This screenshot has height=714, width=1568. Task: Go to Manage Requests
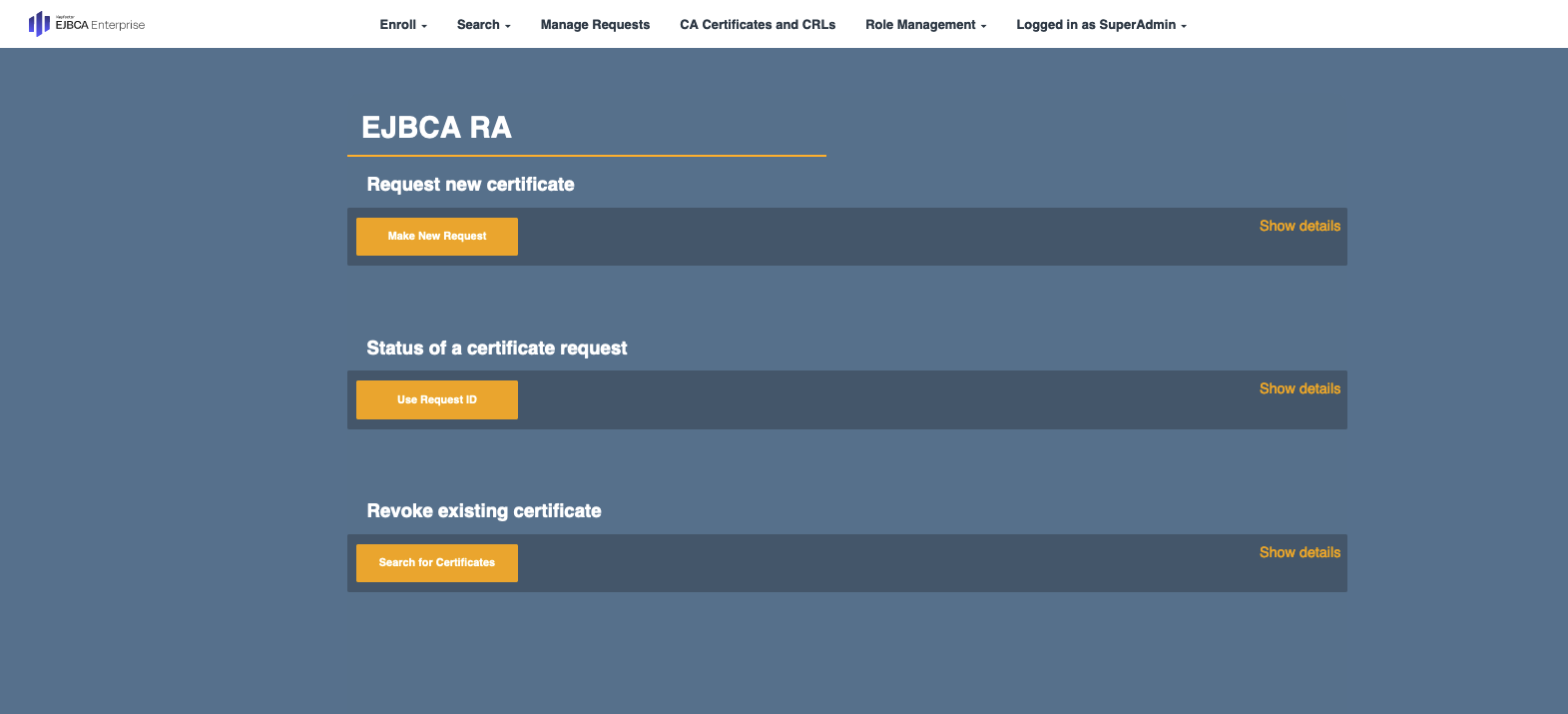click(595, 25)
